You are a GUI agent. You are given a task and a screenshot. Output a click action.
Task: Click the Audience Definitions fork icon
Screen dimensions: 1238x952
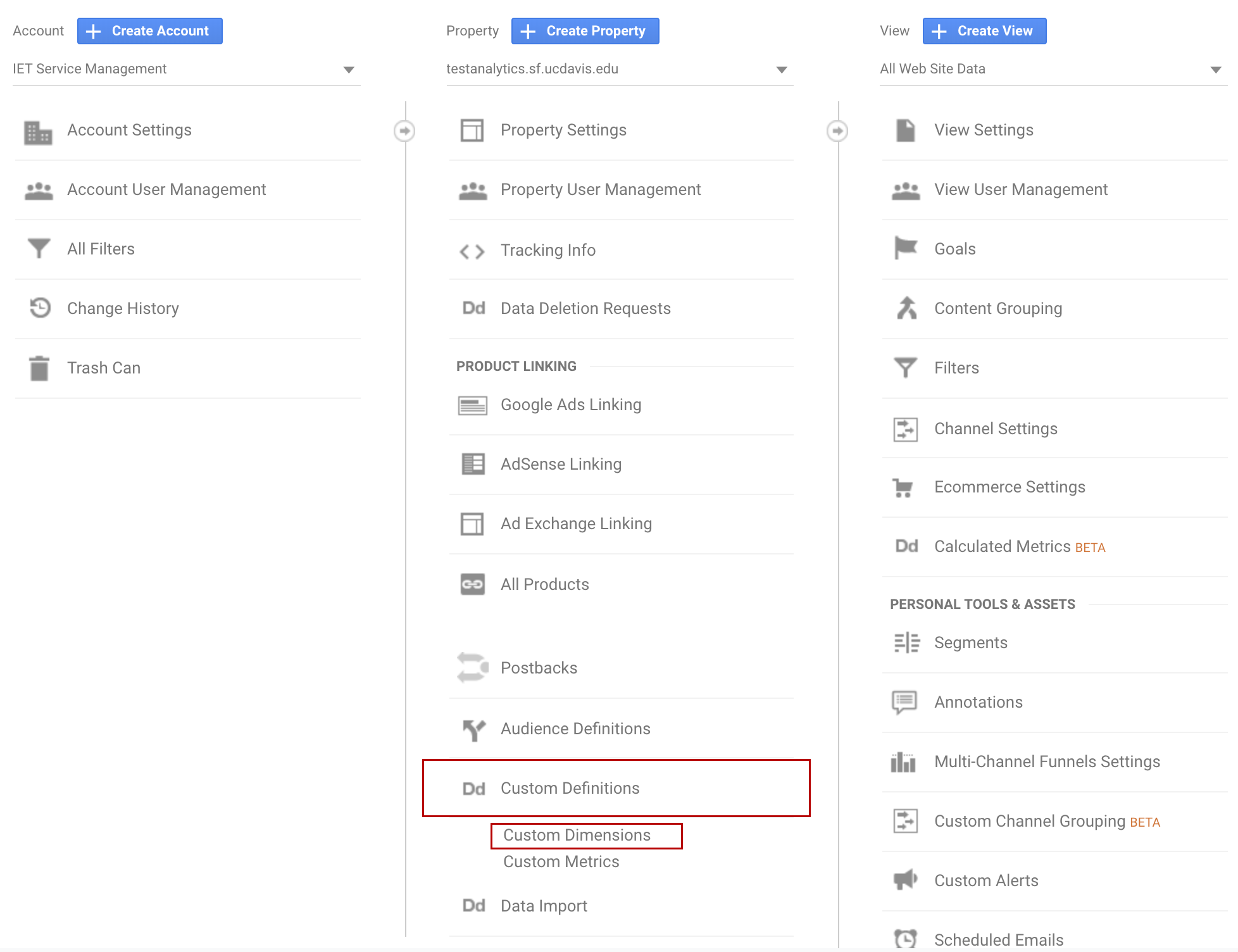point(473,729)
